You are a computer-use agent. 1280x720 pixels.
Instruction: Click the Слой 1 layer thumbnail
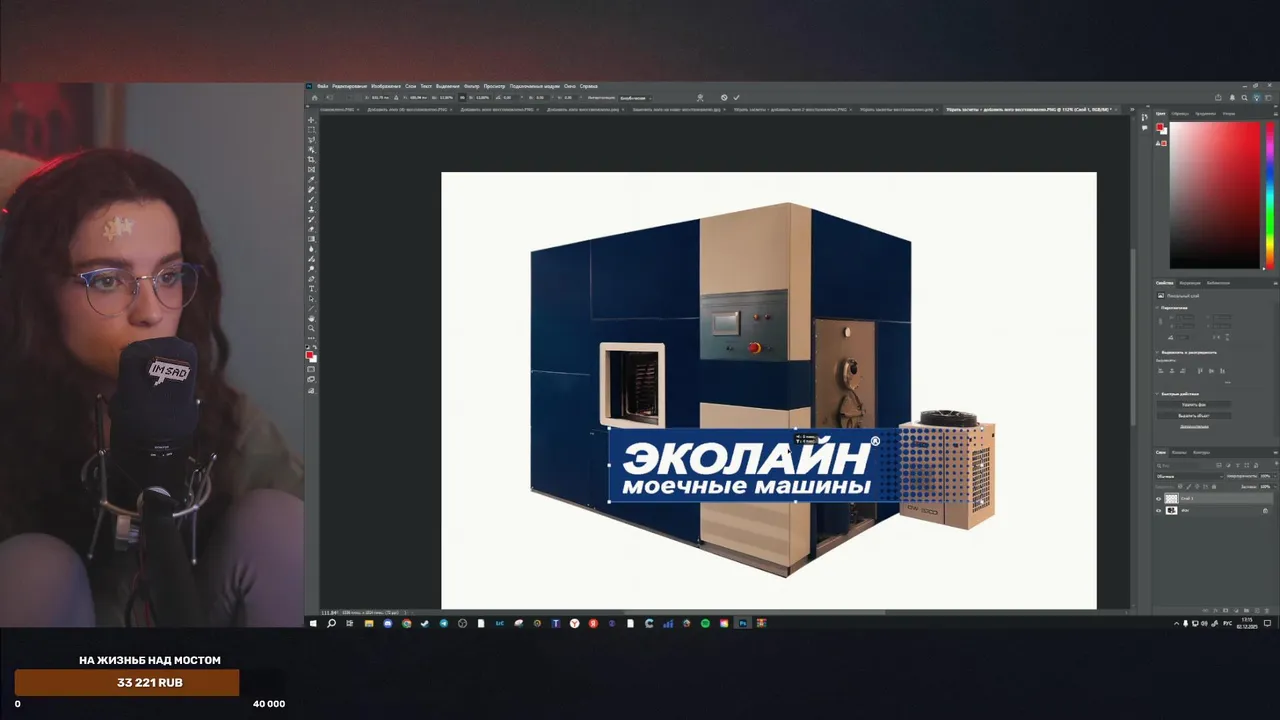click(x=1171, y=498)
